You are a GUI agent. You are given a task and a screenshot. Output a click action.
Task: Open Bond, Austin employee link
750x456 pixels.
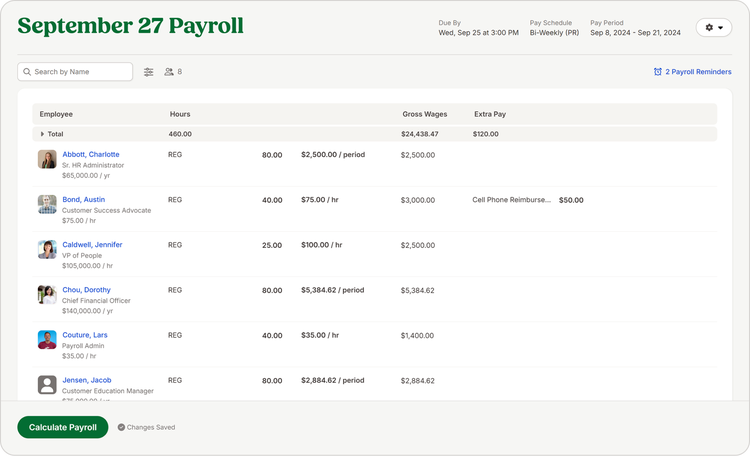click(x=84, y=200)
